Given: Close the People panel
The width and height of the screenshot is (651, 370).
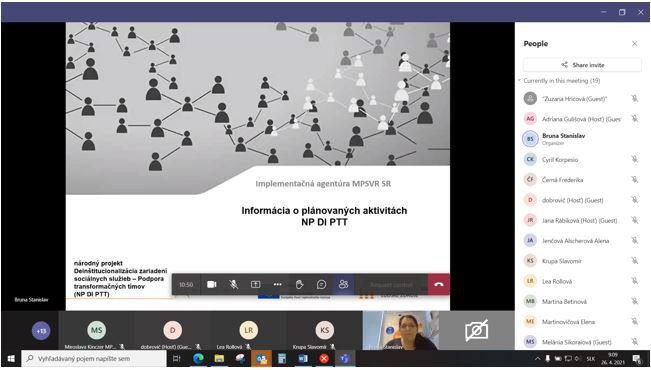Looking at the screenshot, I should tap(634, 44).
